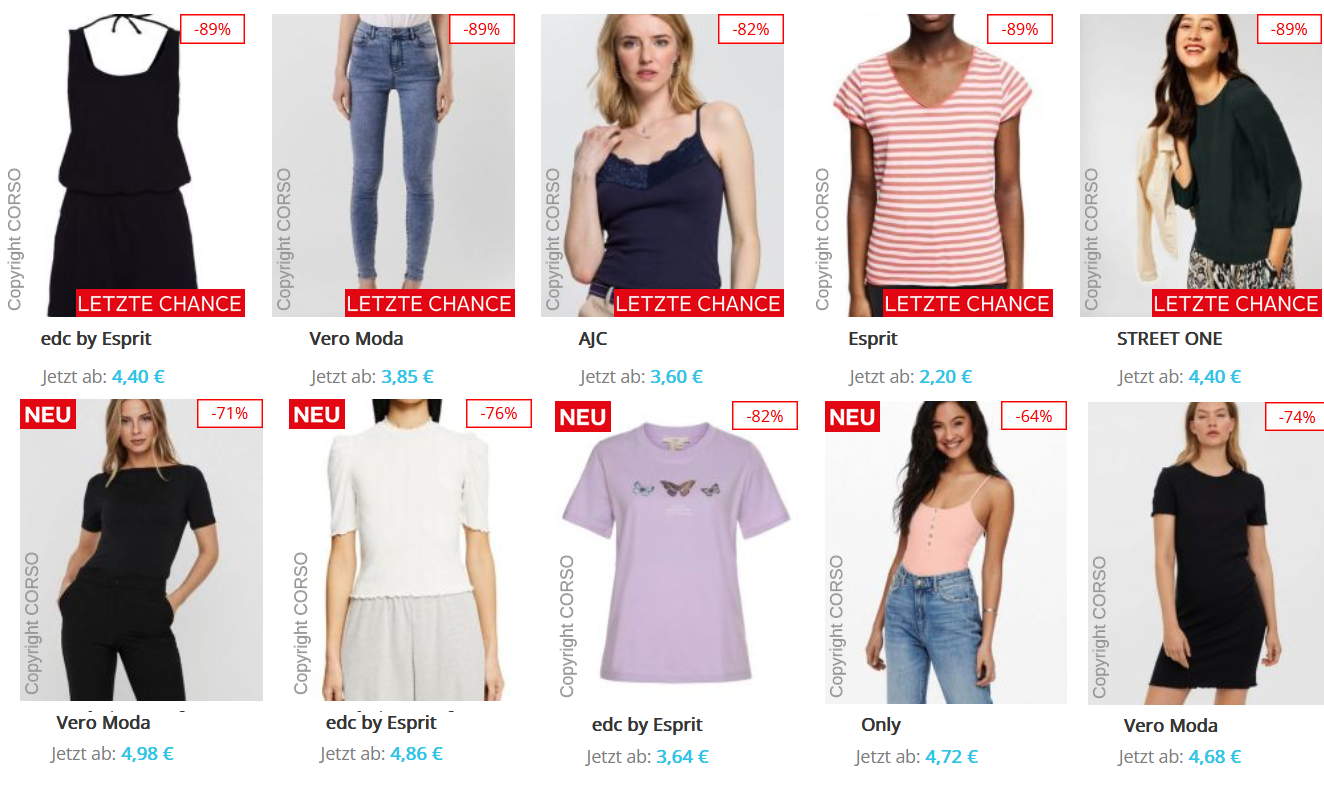
Task: Click LETZTE CHANCE banner on STREET ONE blouse
Action: 1236,303
